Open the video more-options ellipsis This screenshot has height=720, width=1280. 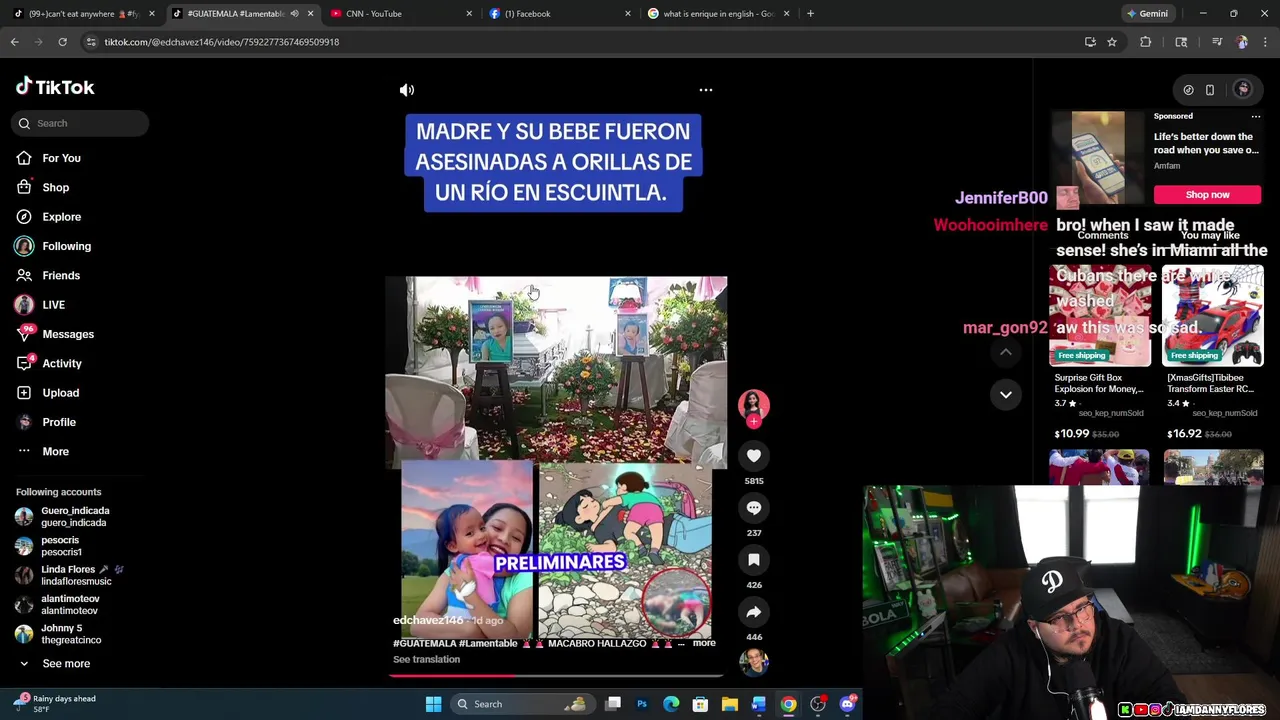pyautogui.click(x=706, y=90)
